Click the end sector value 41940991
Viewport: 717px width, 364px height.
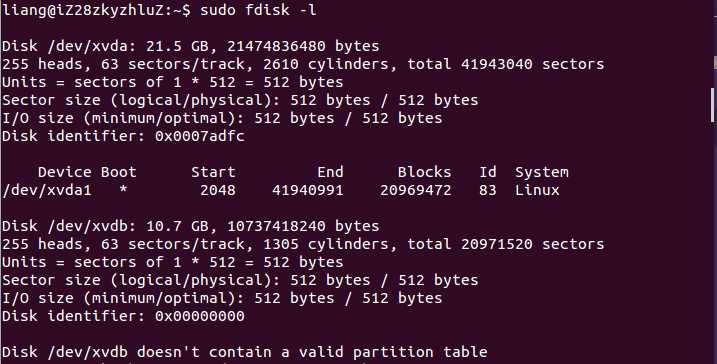coord(308,190)
